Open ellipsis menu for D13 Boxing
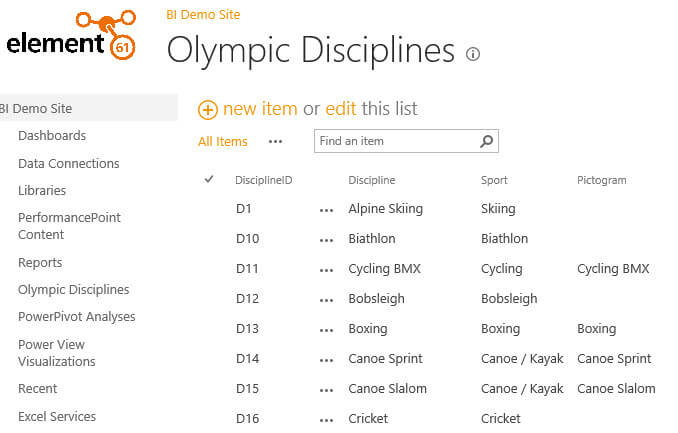 [x=326, y=330]
